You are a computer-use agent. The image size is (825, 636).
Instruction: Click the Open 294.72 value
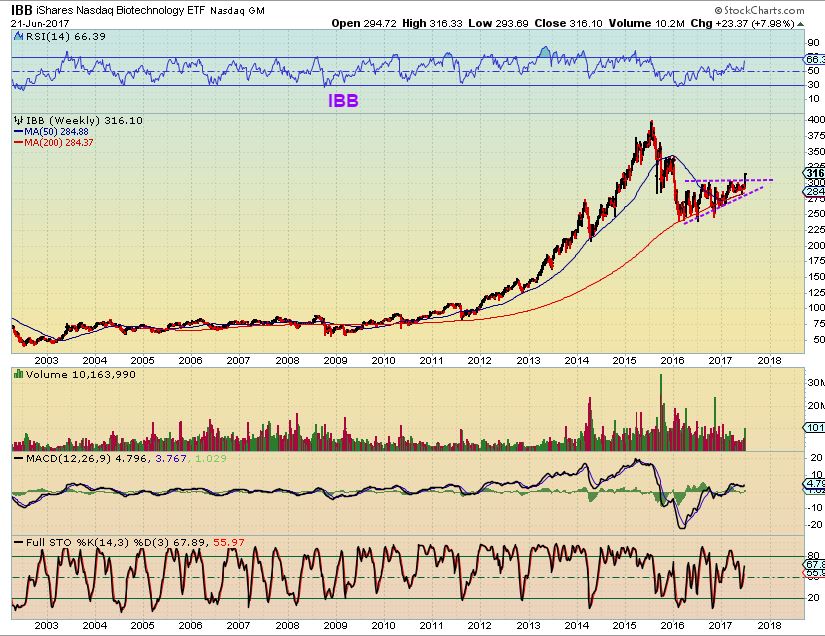(364, 24)
